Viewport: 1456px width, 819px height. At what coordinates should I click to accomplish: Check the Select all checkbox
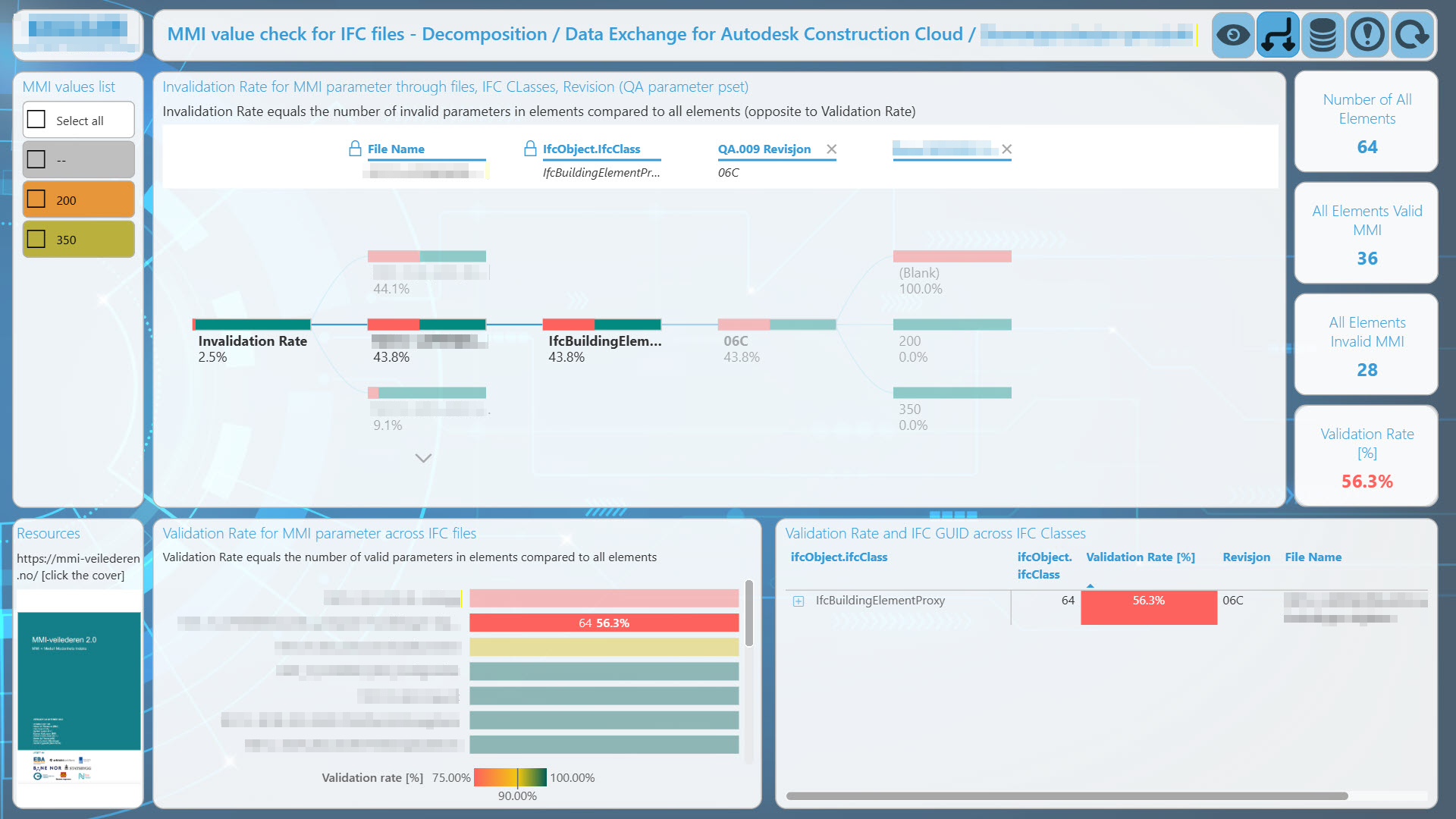point(36,119)
